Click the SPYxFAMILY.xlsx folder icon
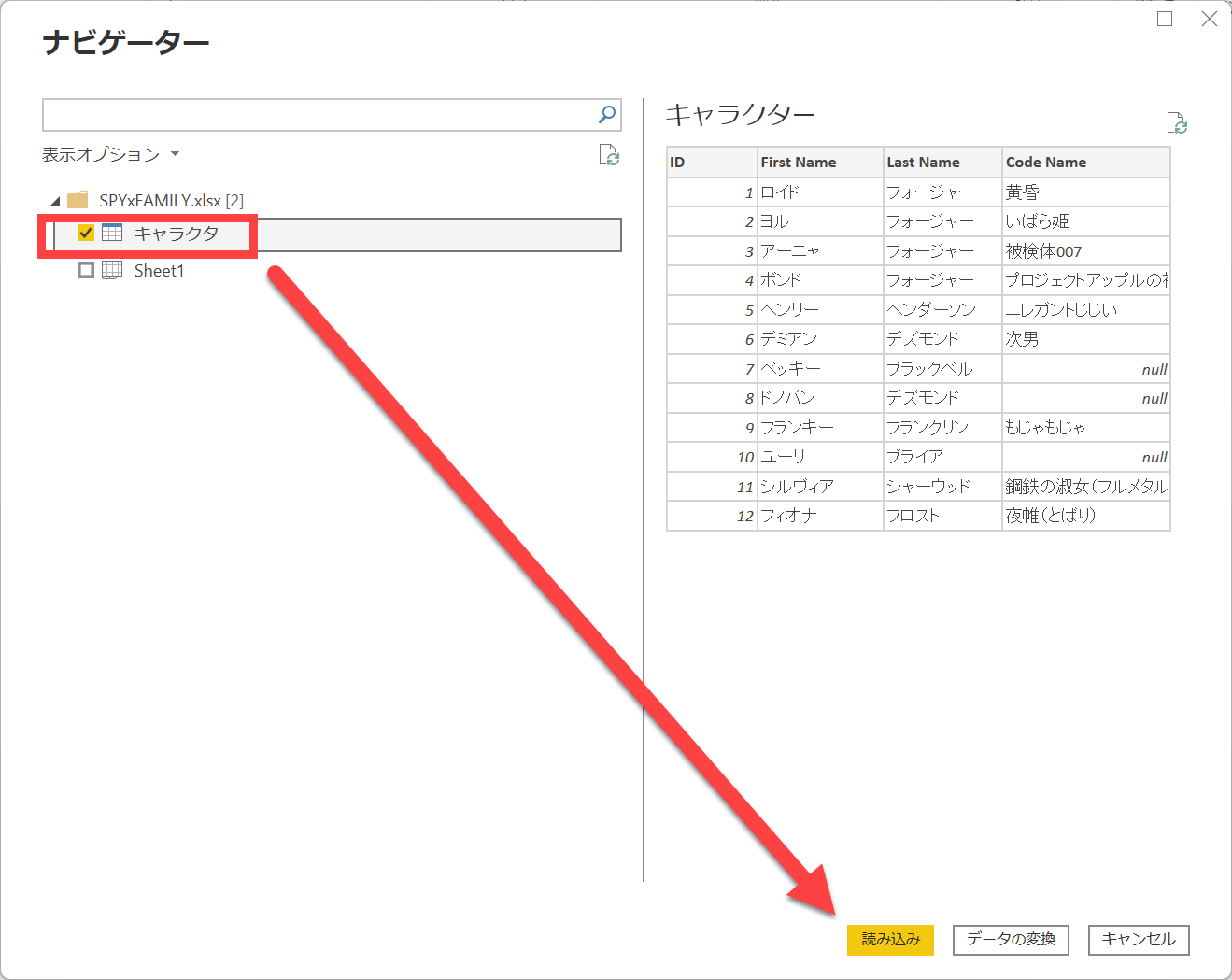This screenshot has width=1232, height=980. pyautogui.click(x=78, y=200)
